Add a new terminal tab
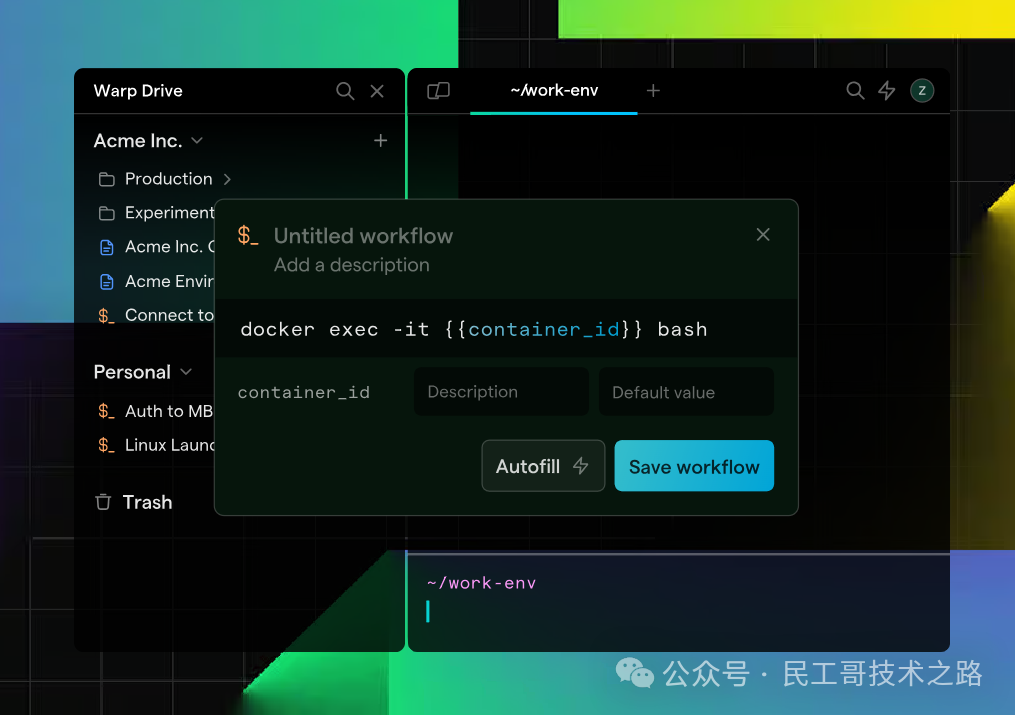The width and height of the screenshot is (1015, 715). (x=653, y=91)
